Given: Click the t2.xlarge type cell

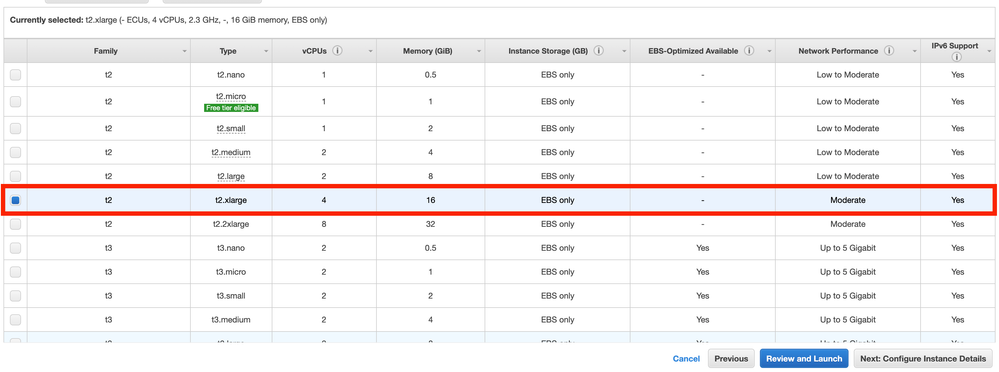Looking at the screenshot, I should 231,200.
